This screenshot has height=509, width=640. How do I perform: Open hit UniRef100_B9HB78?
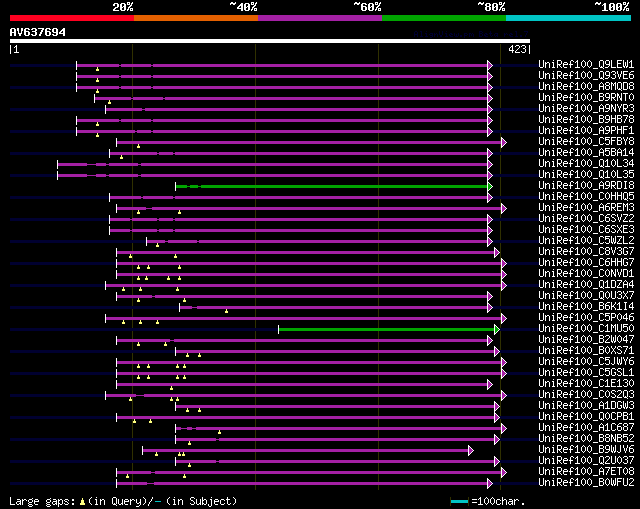(586, 120)
